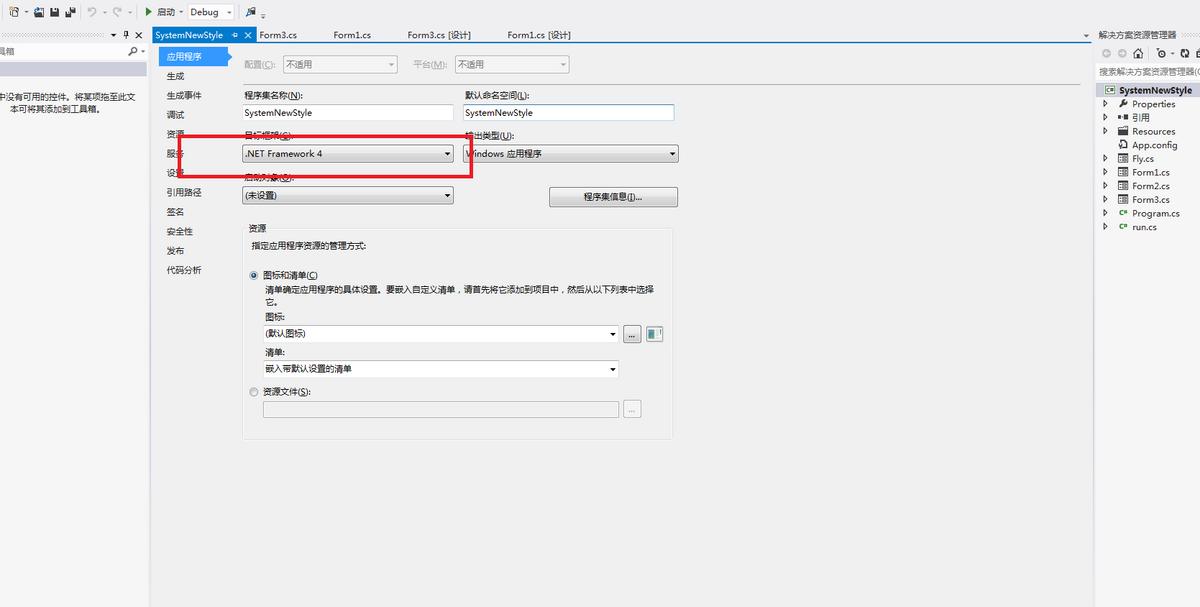Viewport: 1200px width, 607px height.
Task: Click the Home icon in Solution Explorer
Action: [x=1139, y=54]
